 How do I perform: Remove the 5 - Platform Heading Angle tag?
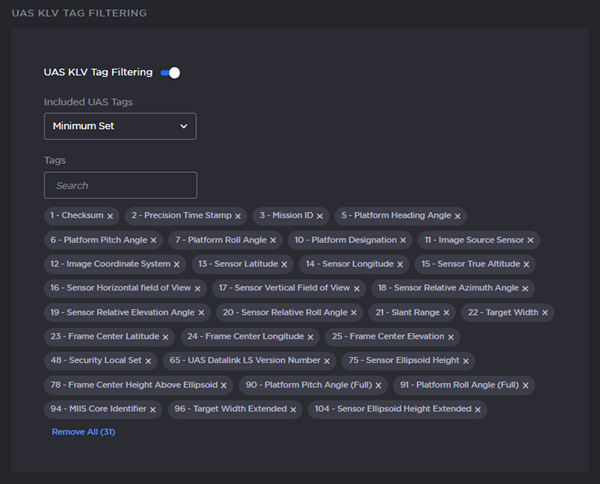pos(458,216)
